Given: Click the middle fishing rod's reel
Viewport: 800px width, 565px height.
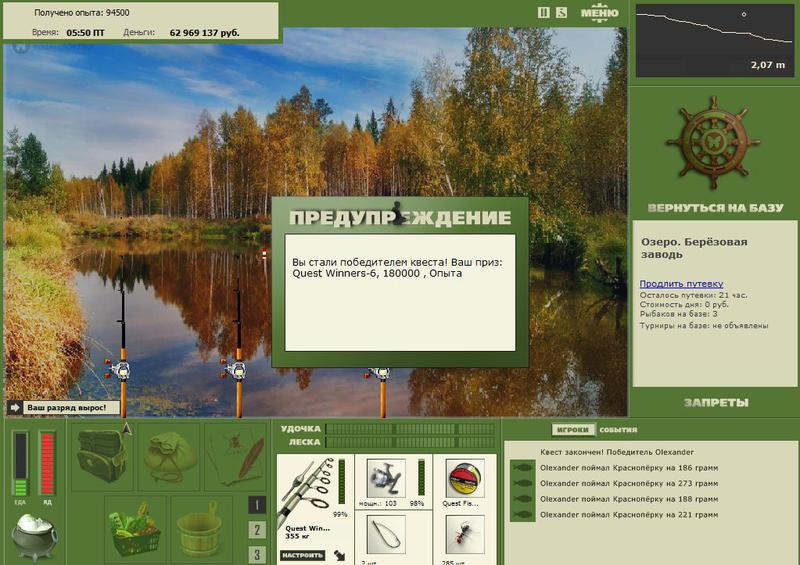Looking at the screenshot, I should [x=234, y=370].
